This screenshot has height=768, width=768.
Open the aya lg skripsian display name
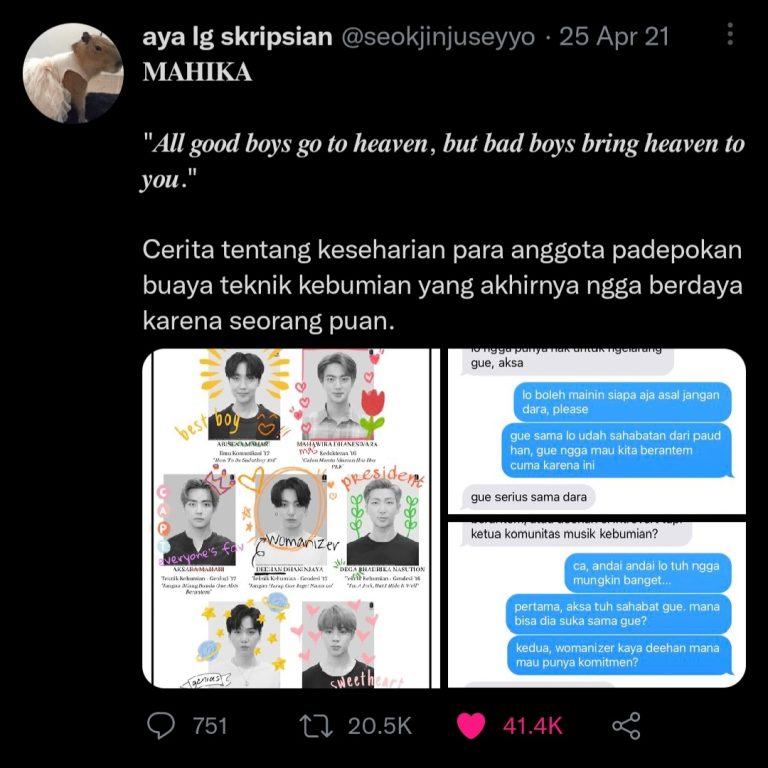point(238,37)
